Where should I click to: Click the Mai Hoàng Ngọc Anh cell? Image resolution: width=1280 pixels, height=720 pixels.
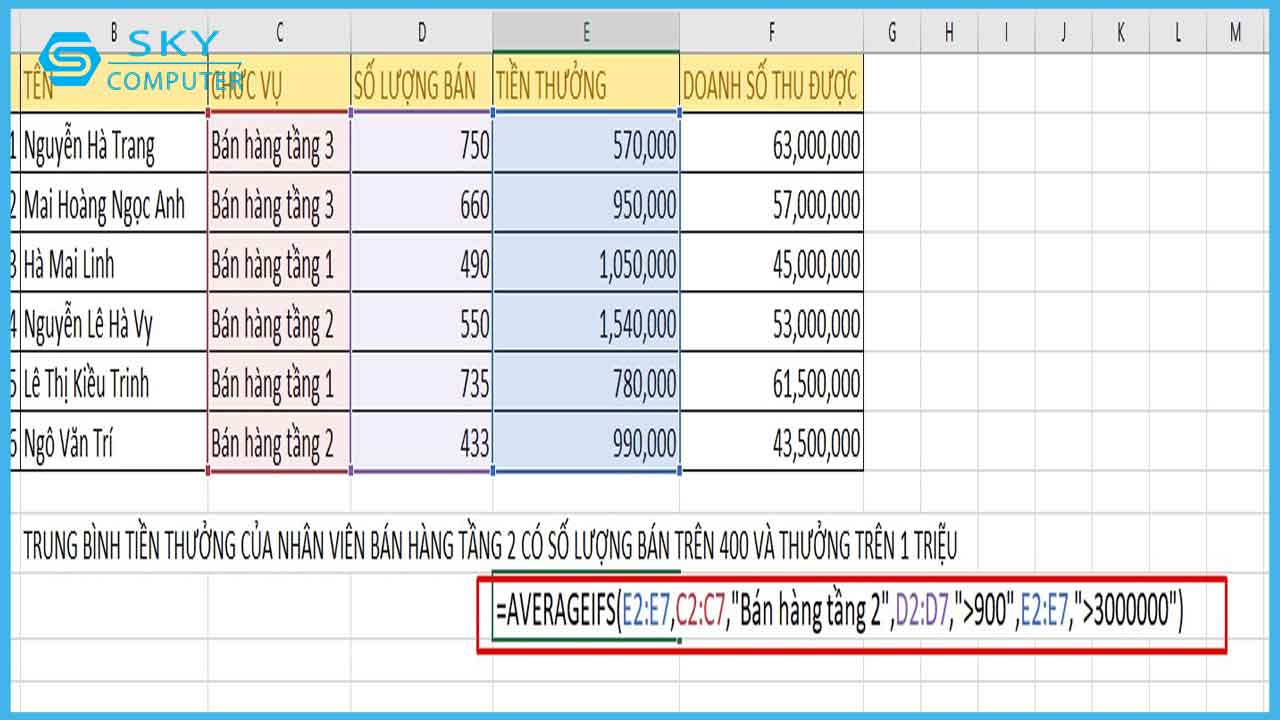pyautogui.click(x=112, y=206)
